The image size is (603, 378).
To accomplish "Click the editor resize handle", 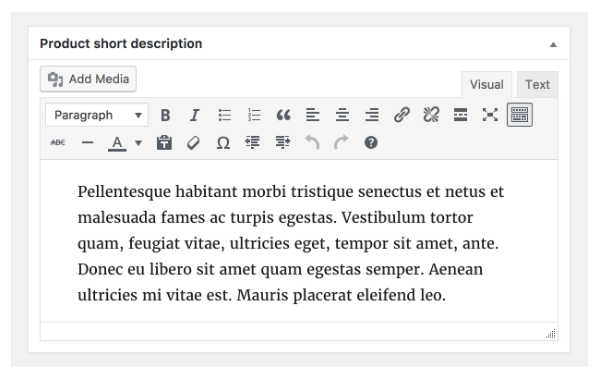I will click(x=551, y=334).
